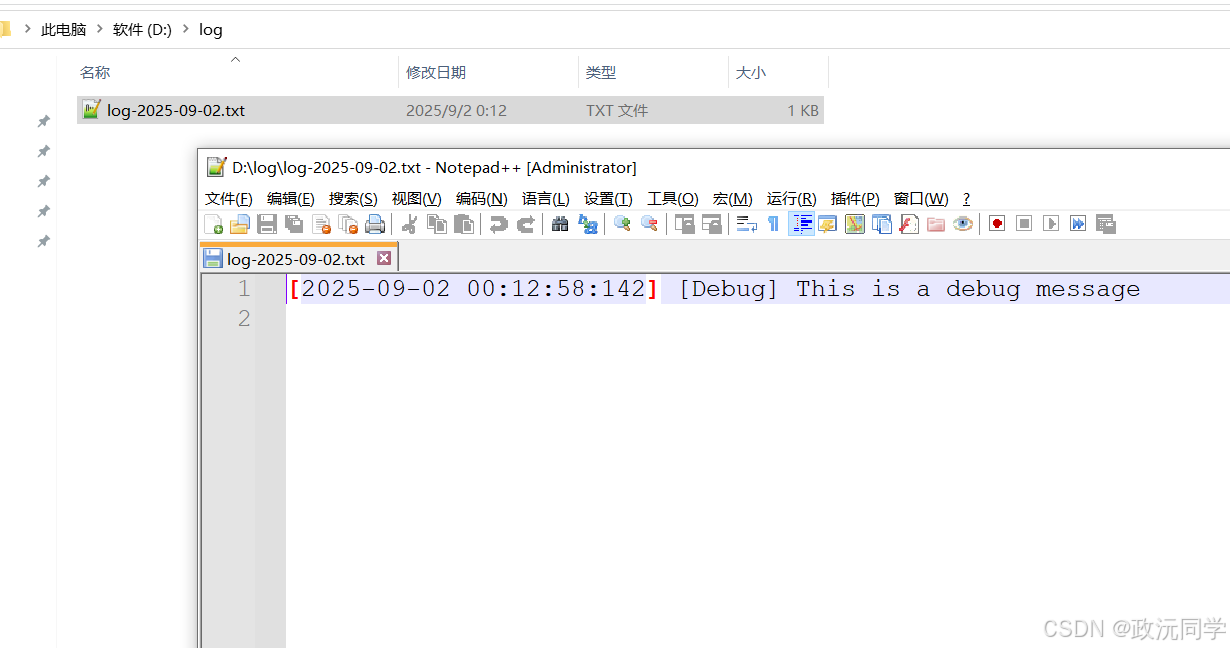Zoom in using the toolbar magnifier
The height and width of the screenshot is (648, 1230).
[622, 224]
